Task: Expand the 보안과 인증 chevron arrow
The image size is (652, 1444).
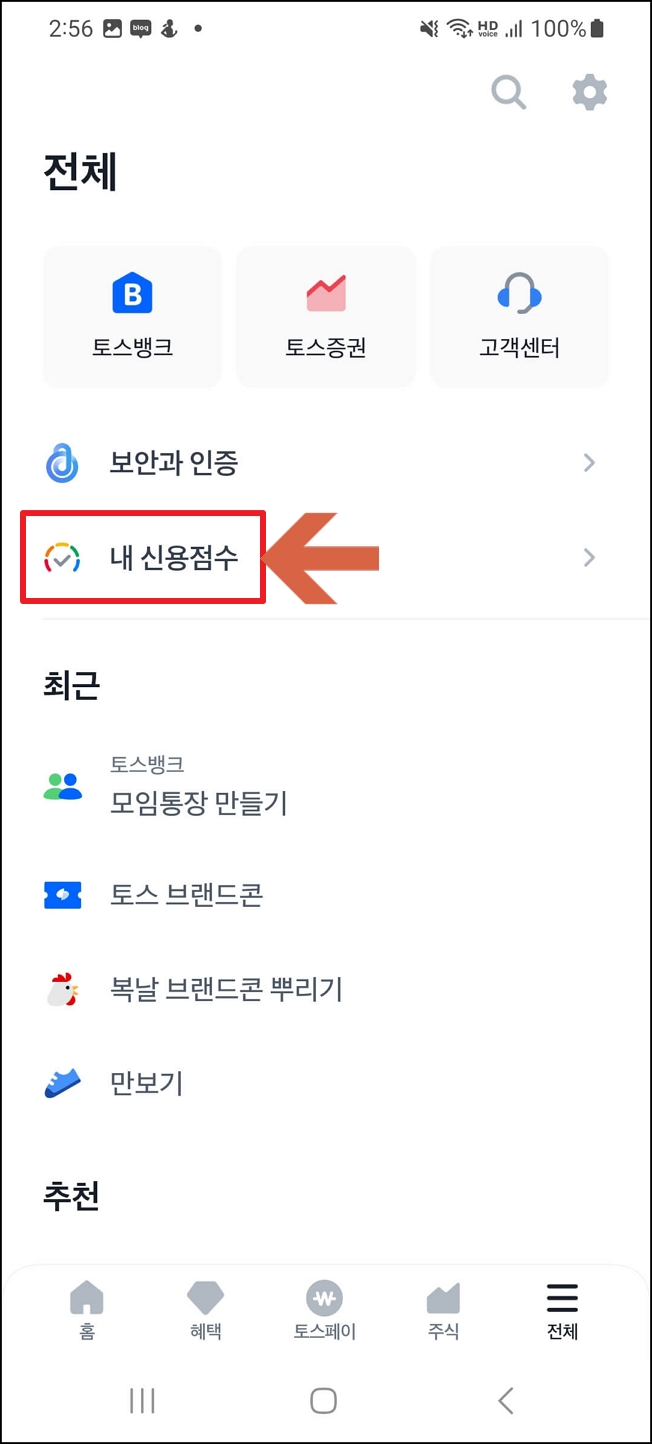Action: pyautogui.click(x=589, y=462)
